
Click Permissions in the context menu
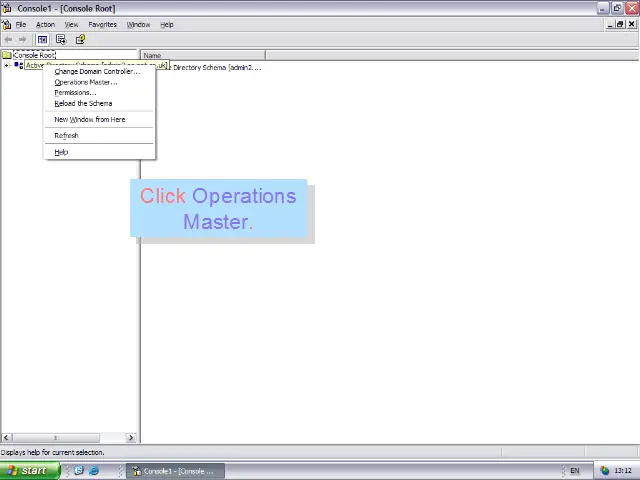point(74,92)
